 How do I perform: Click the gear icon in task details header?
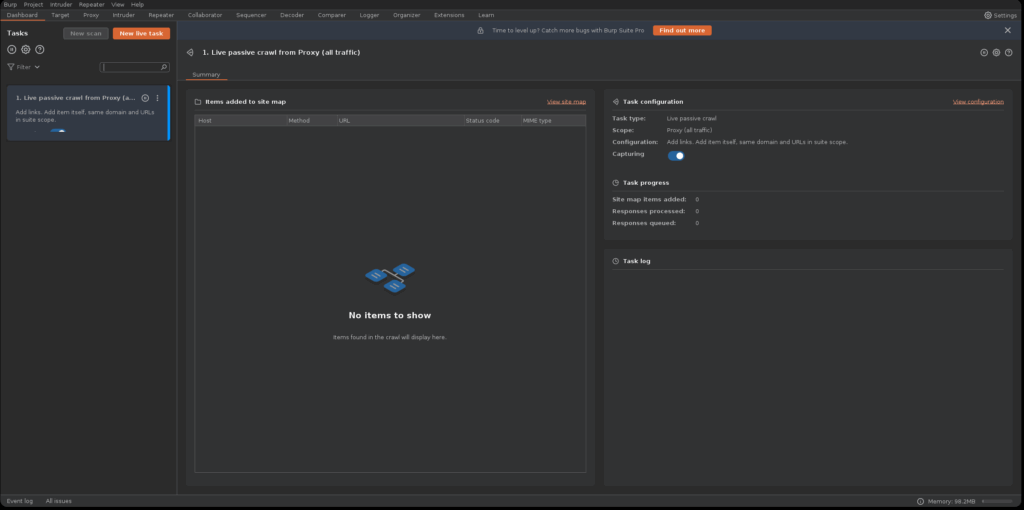(x=996, y=52)
